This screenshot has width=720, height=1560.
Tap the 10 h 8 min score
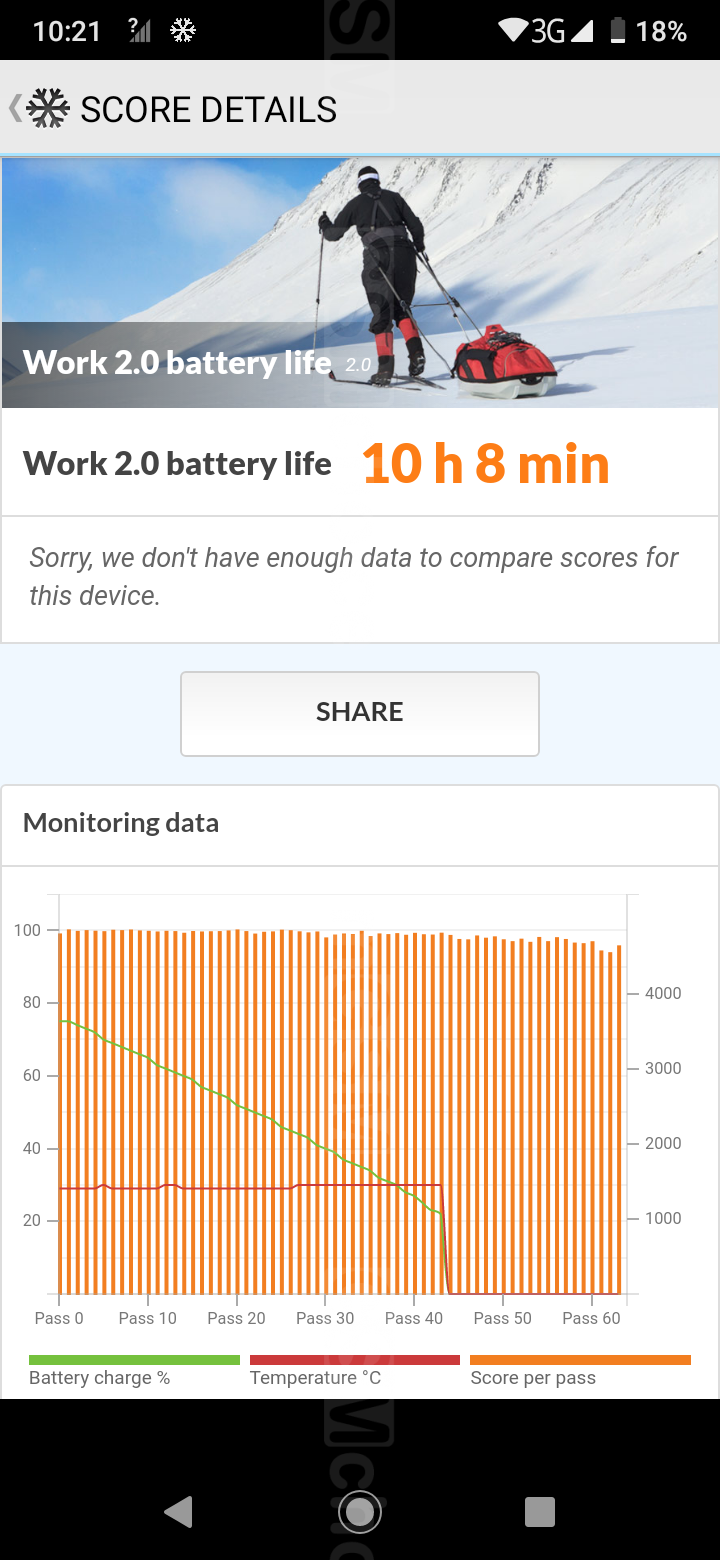(x=485, y=465)
